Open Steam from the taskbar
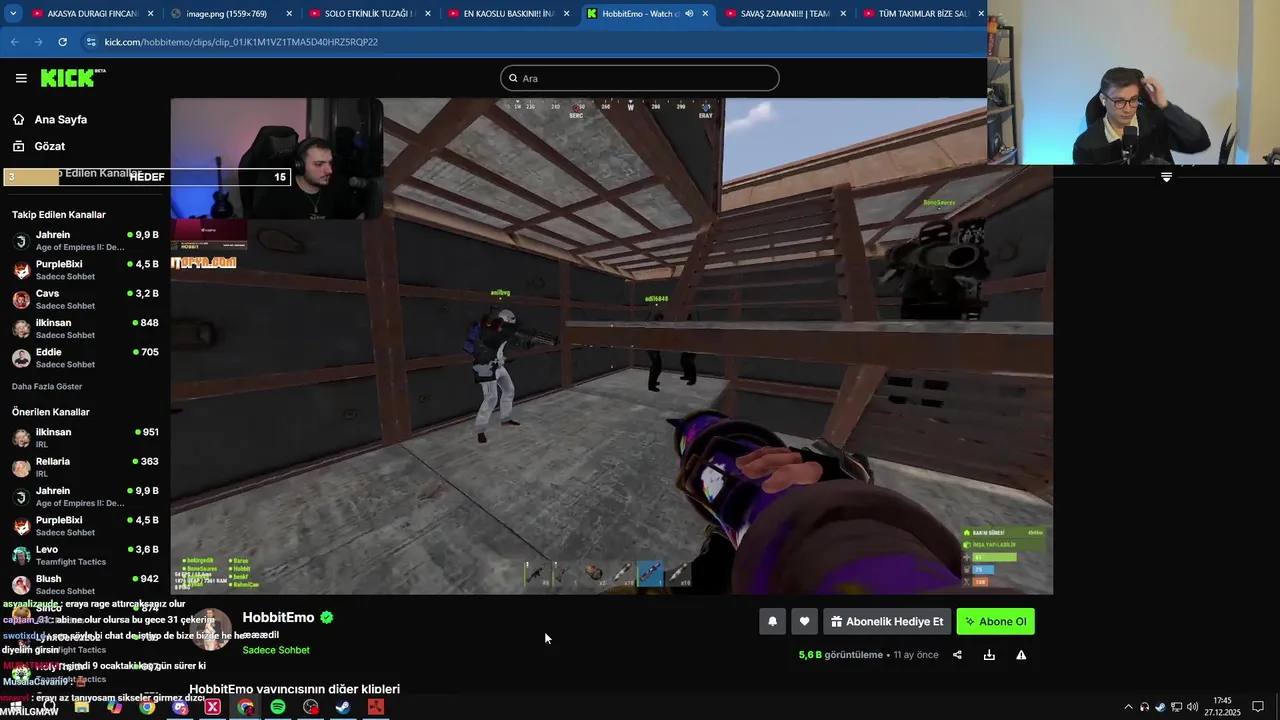The width and height of the screenshot is (1280, 720). pos(343,707)
